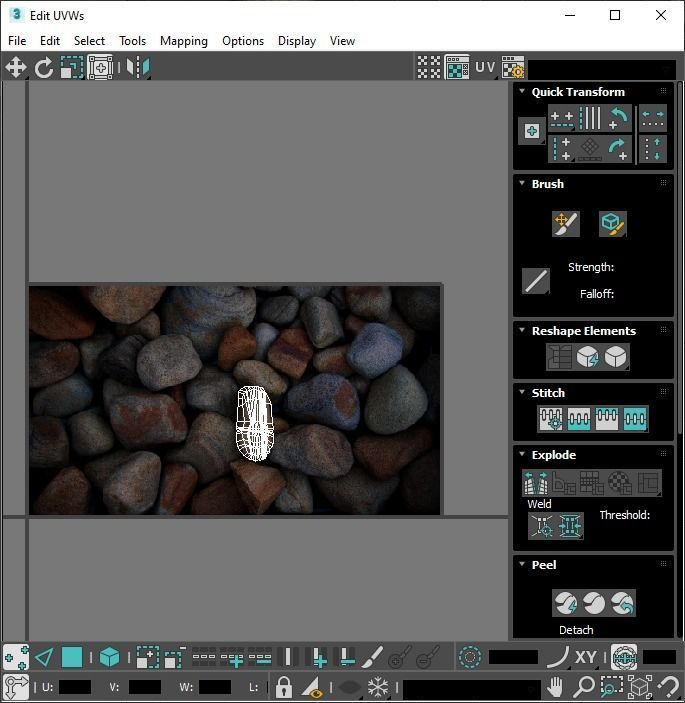
Task: Click Rotate 90 degrees clockwise icon
Action: (x=618, y=149)
